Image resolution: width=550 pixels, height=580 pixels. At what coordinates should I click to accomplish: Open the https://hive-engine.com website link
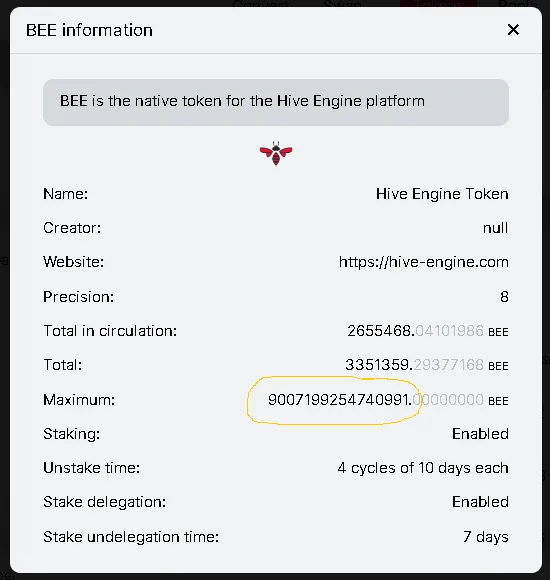[424, 262]
